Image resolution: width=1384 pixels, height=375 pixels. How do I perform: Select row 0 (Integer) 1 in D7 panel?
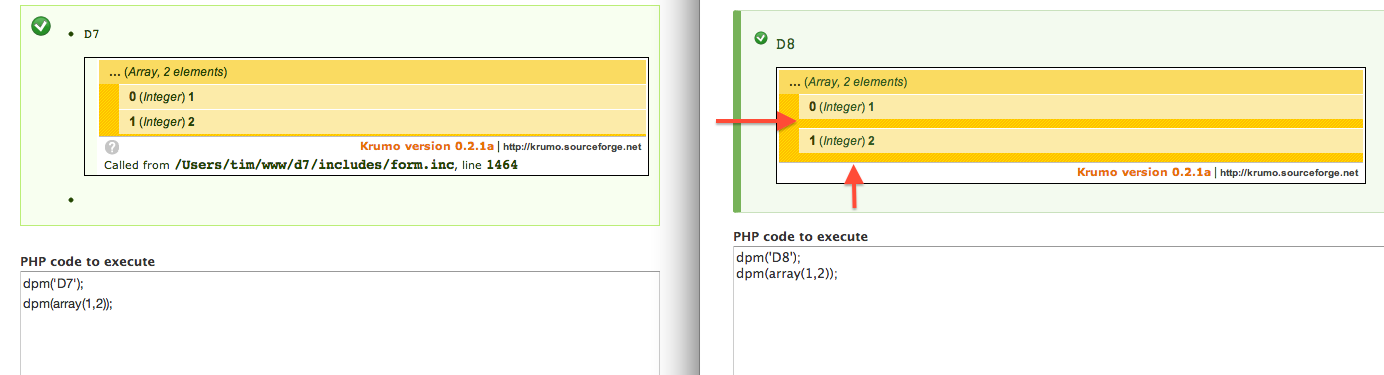(382, 97)
